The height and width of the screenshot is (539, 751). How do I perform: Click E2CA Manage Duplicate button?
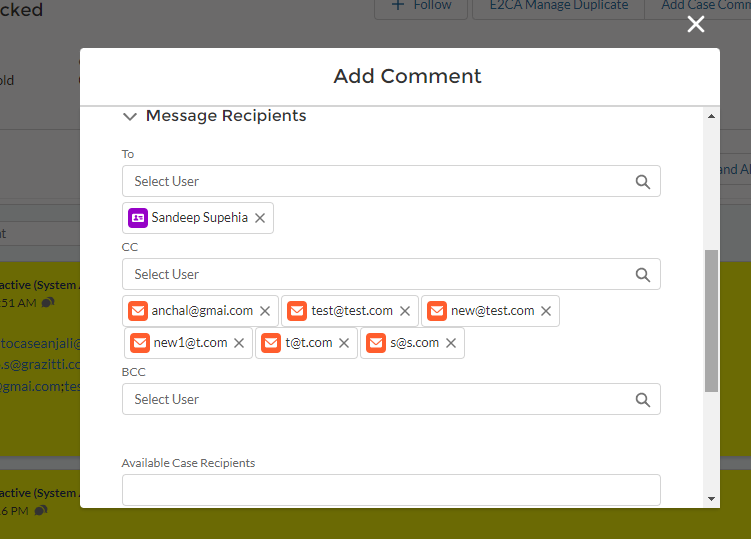tap(558, 6)
